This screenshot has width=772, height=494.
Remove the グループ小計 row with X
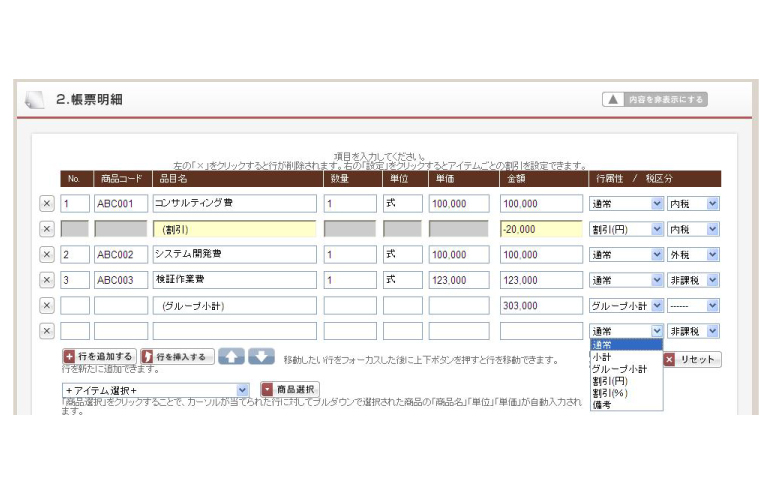(47, 306)
